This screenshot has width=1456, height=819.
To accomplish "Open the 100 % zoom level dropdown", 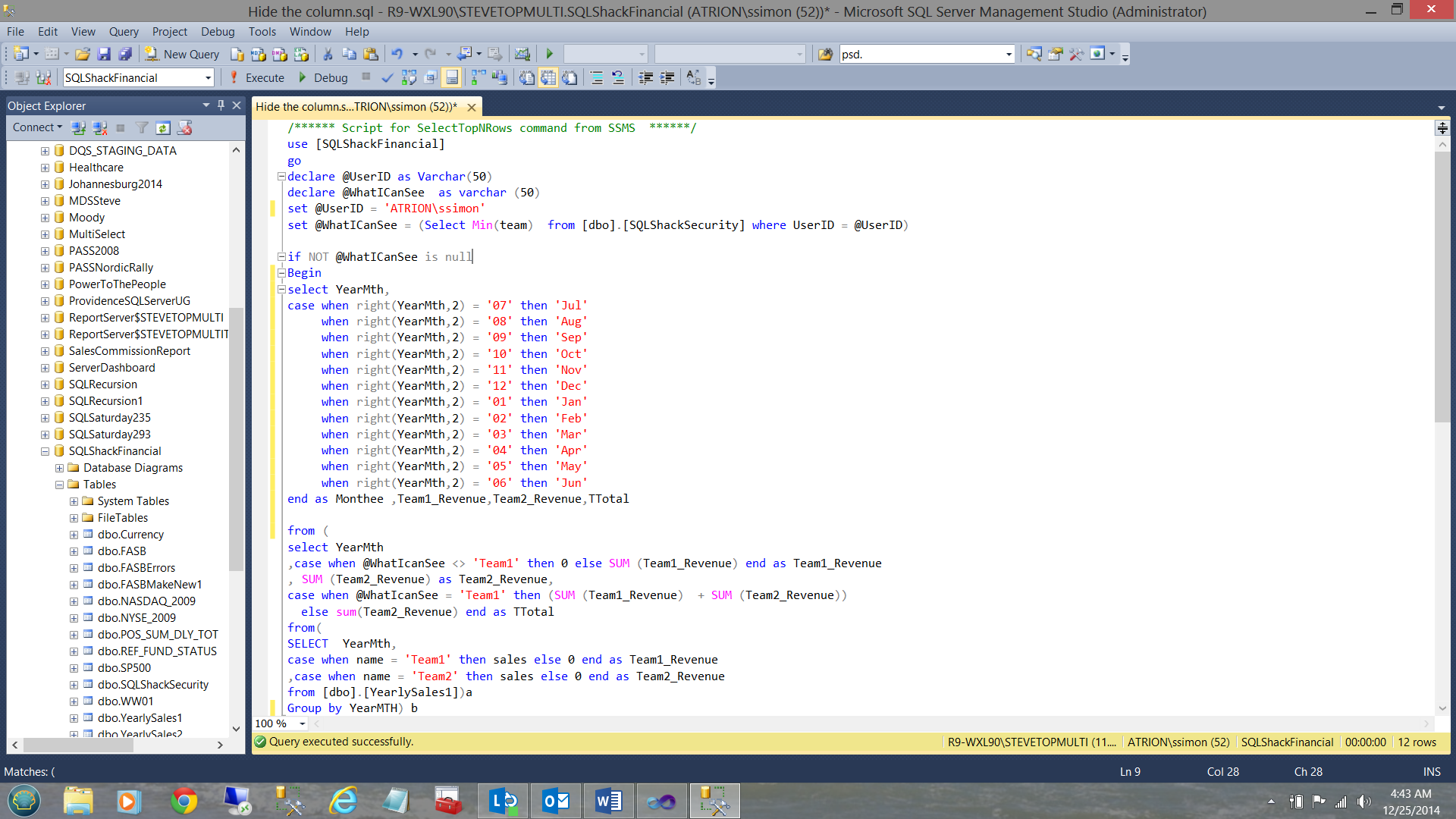I will click(x=302, y=723).
